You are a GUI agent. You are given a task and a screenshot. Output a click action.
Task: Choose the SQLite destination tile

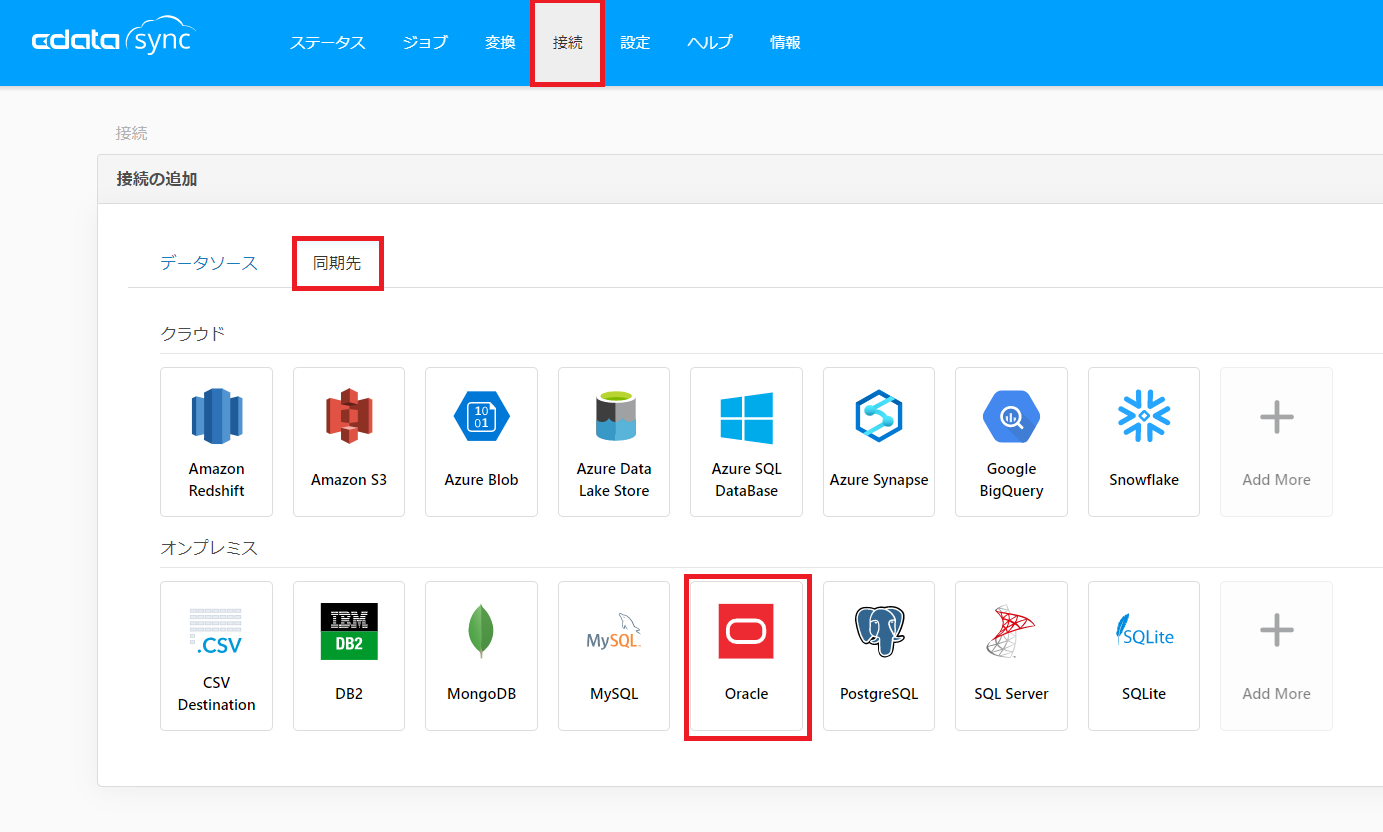(1144, 656)
